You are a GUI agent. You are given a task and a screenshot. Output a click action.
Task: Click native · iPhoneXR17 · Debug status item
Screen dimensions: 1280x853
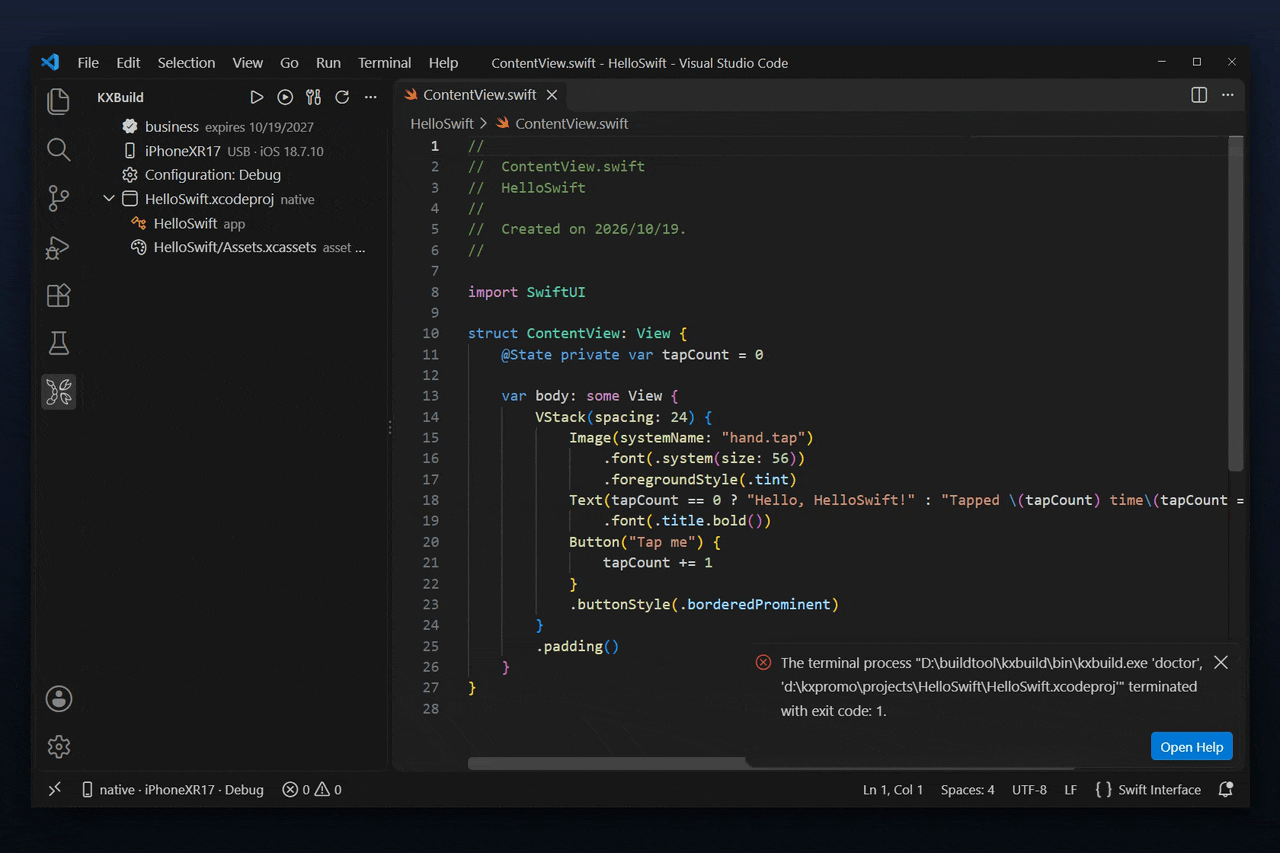click(x=172, y=790)
